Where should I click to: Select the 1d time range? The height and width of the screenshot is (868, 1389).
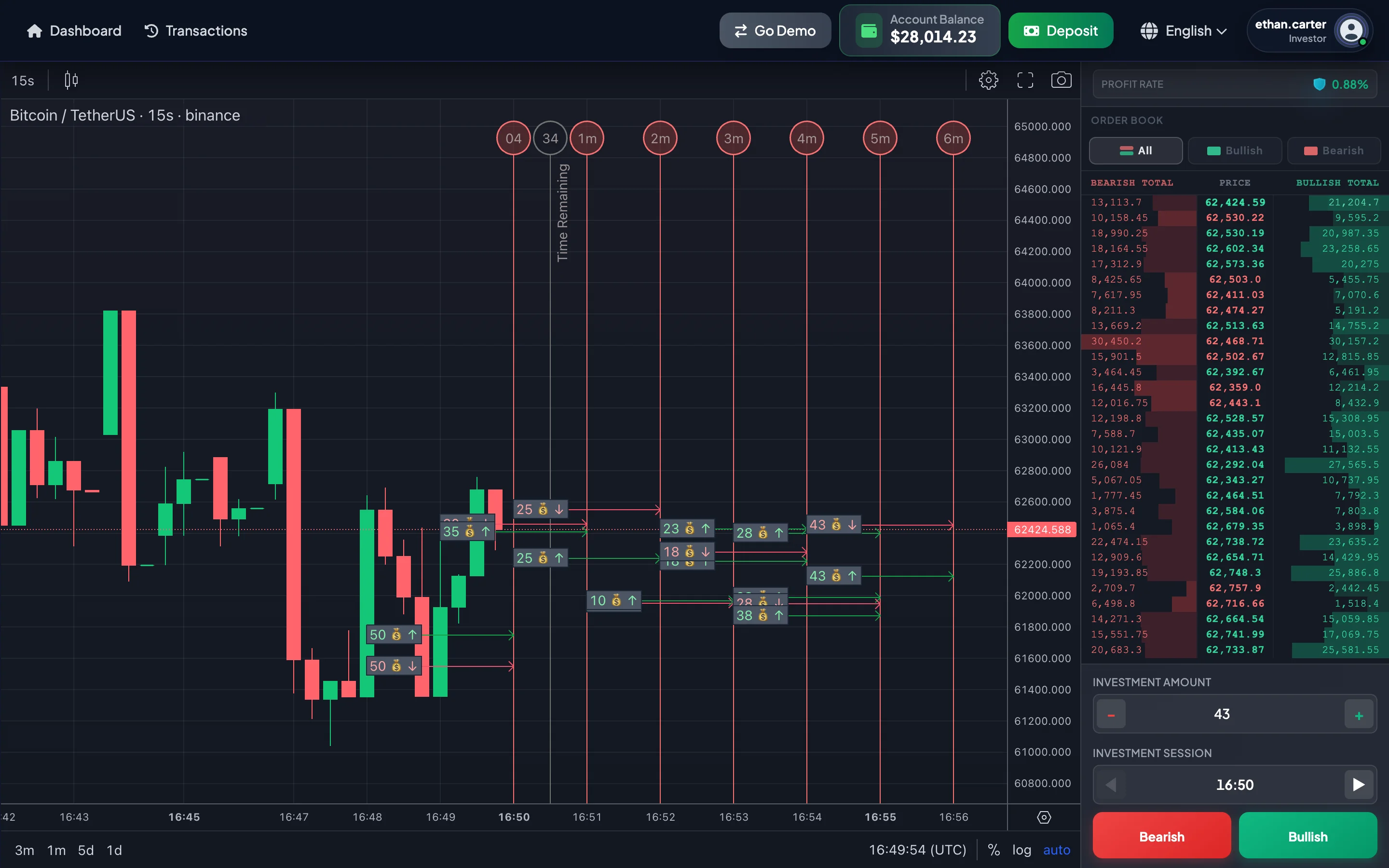click(114, 850)
